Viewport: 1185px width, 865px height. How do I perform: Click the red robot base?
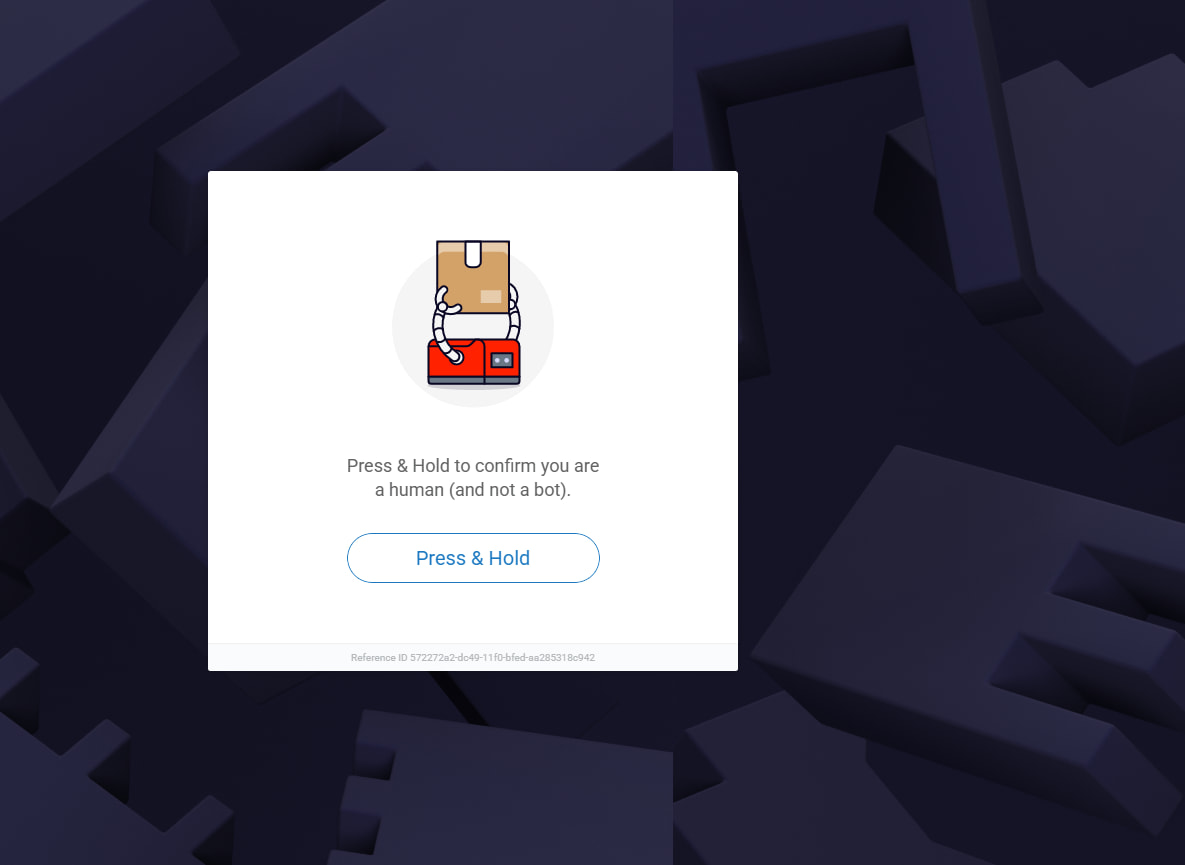coord(474,363)
